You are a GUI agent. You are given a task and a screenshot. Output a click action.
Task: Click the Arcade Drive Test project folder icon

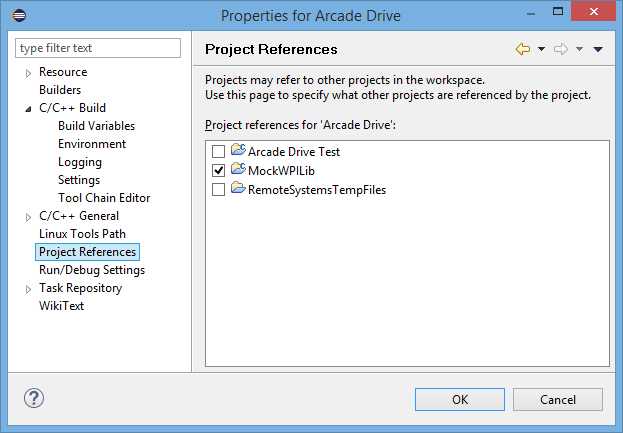click(238, 152)
